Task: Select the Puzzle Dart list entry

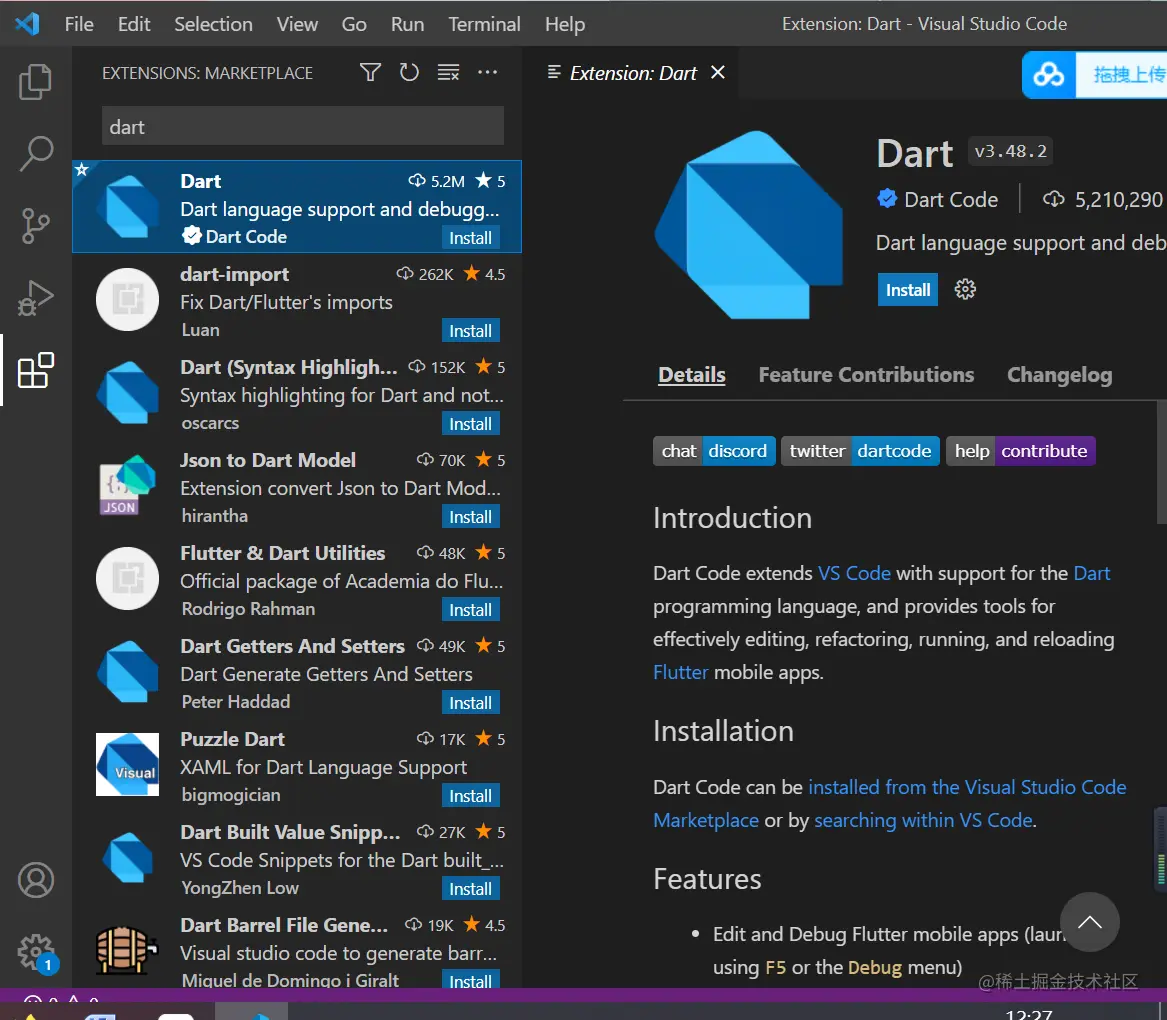Action: tap(297, 765)
